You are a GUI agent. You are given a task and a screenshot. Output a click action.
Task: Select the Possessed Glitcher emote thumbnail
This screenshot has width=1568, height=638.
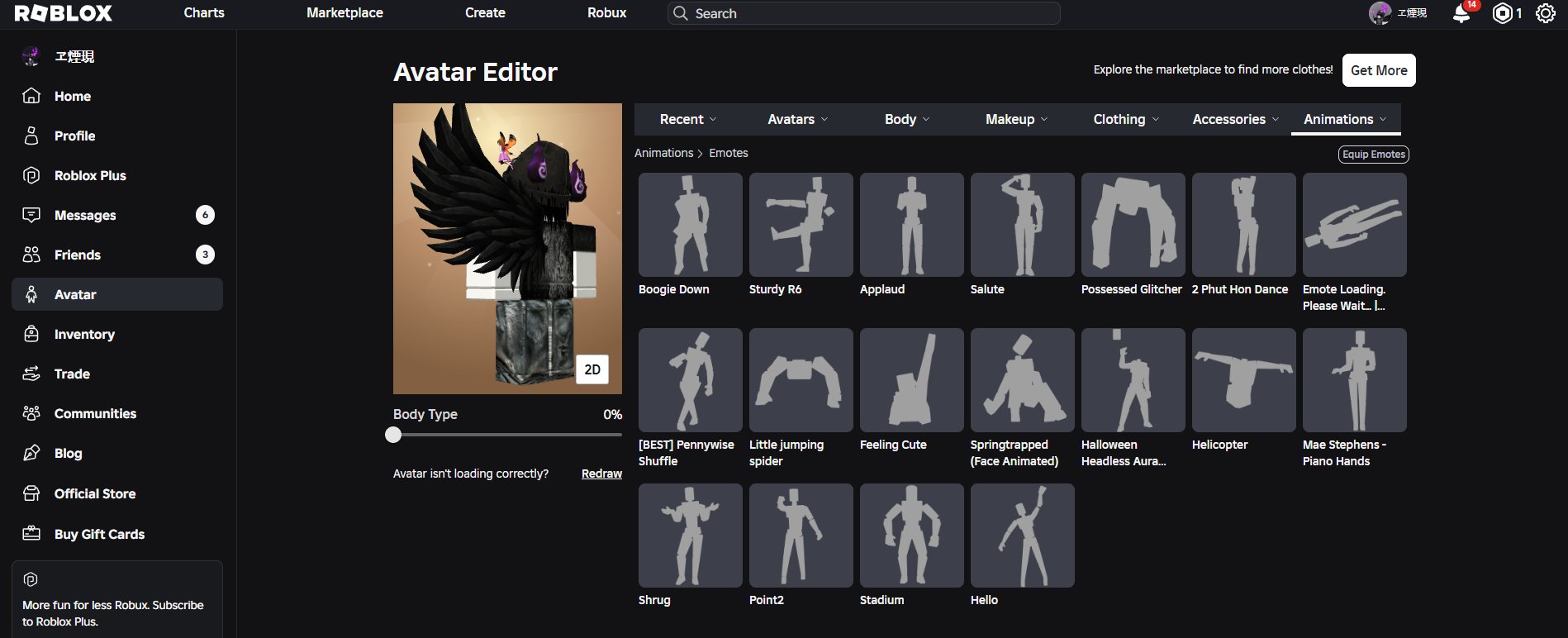coord(1133,225)
